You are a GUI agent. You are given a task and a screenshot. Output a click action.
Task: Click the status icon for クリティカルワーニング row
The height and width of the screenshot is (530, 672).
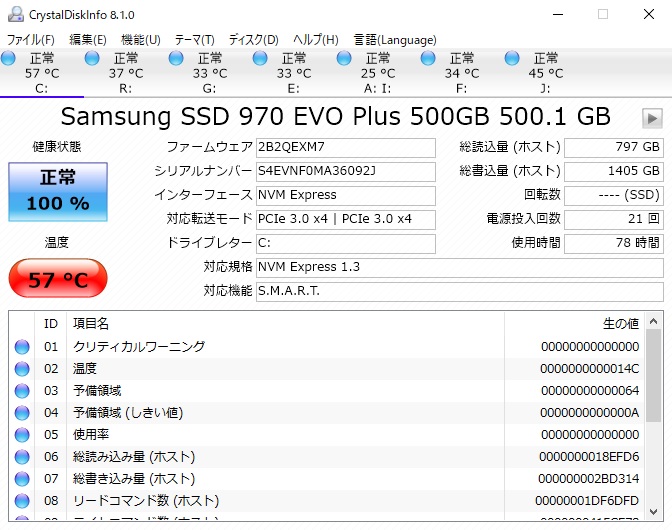coord(22,347)
